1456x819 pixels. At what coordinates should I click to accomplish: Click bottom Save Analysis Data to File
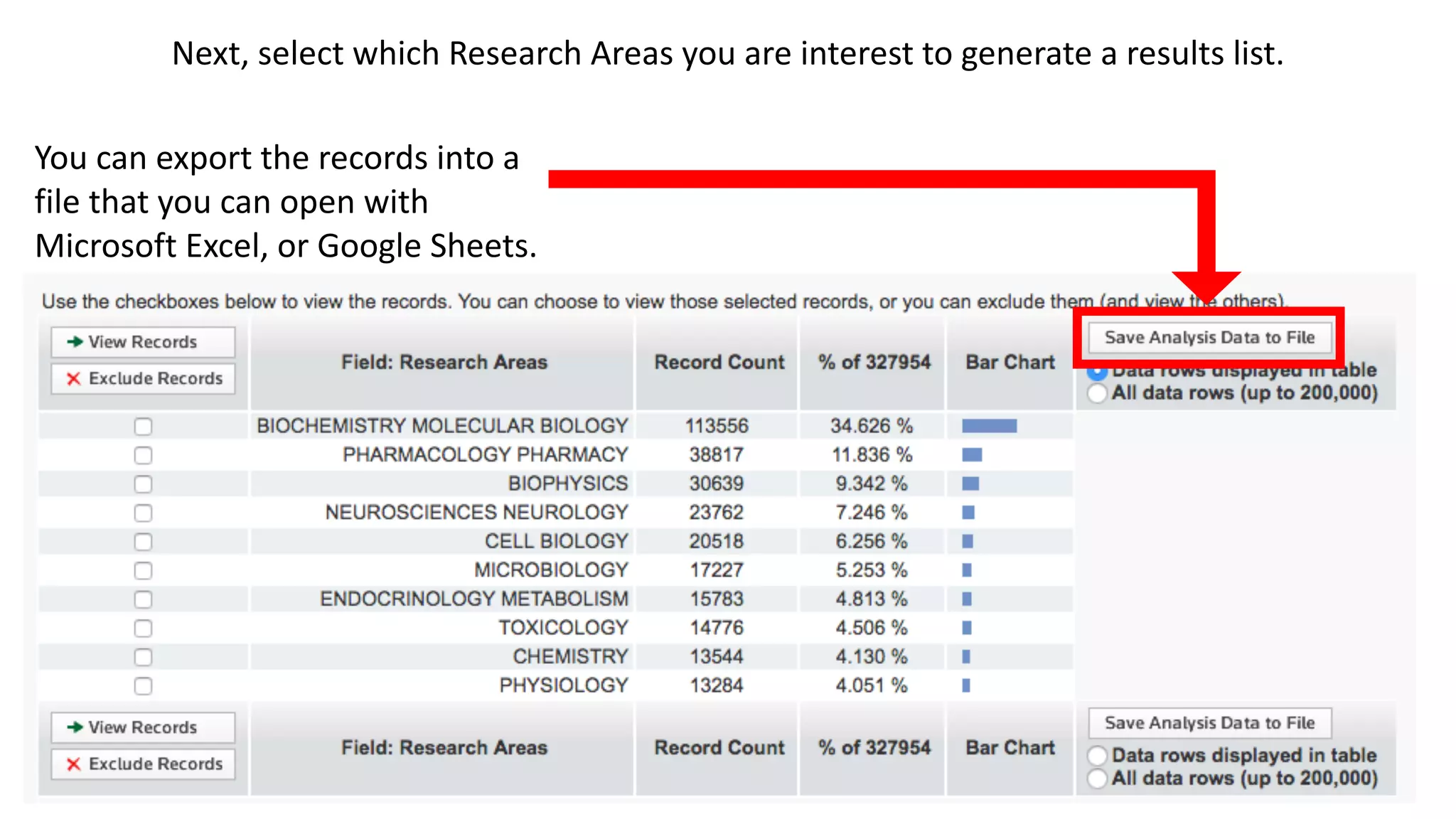point(1209,723)
